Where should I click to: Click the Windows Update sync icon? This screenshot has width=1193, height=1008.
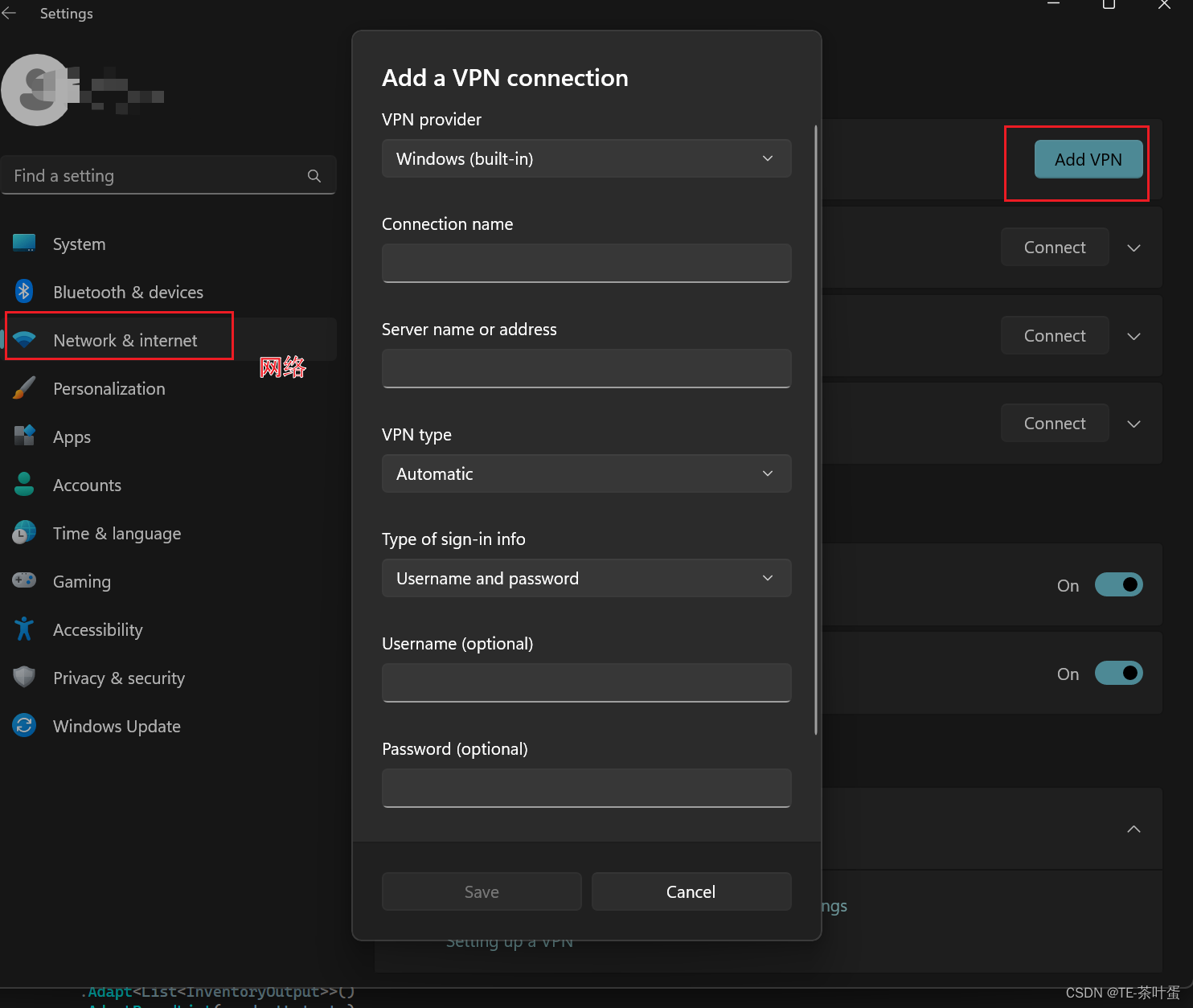tap(24, 726)
